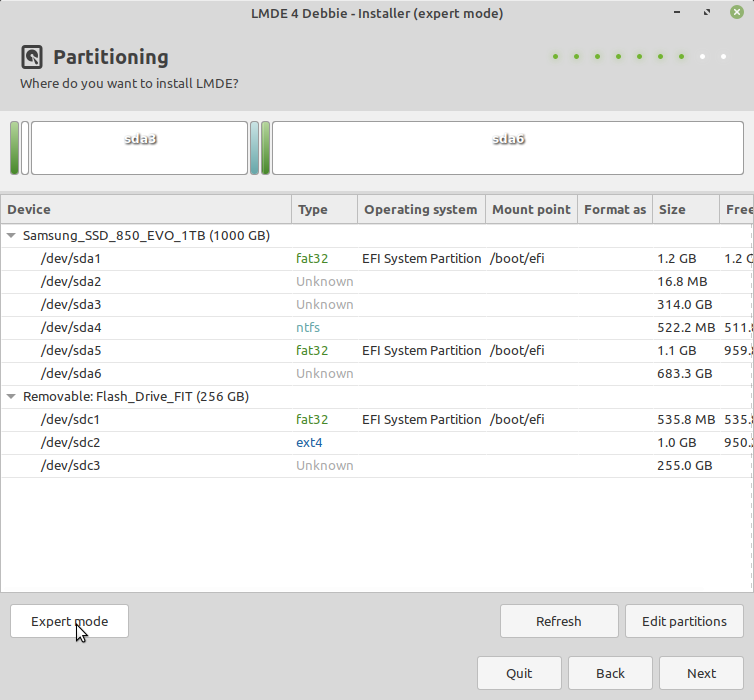
Task: Click the Partitioning disk icon in header
Action: coord(33,57)
